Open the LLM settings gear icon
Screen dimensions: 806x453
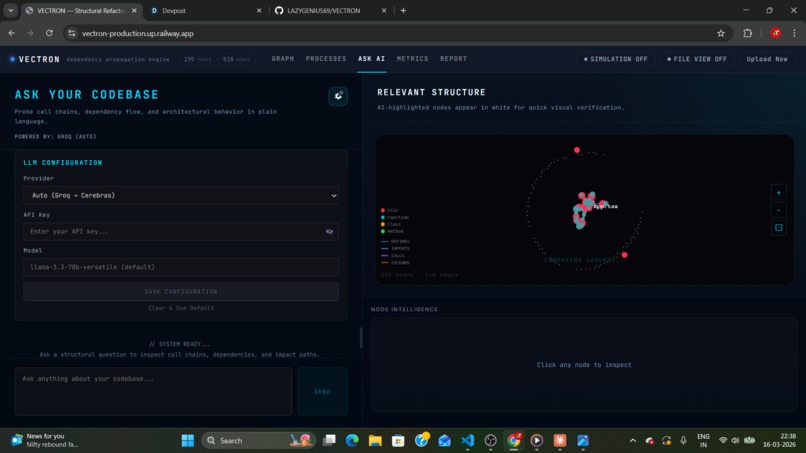(x=338, y=96)
